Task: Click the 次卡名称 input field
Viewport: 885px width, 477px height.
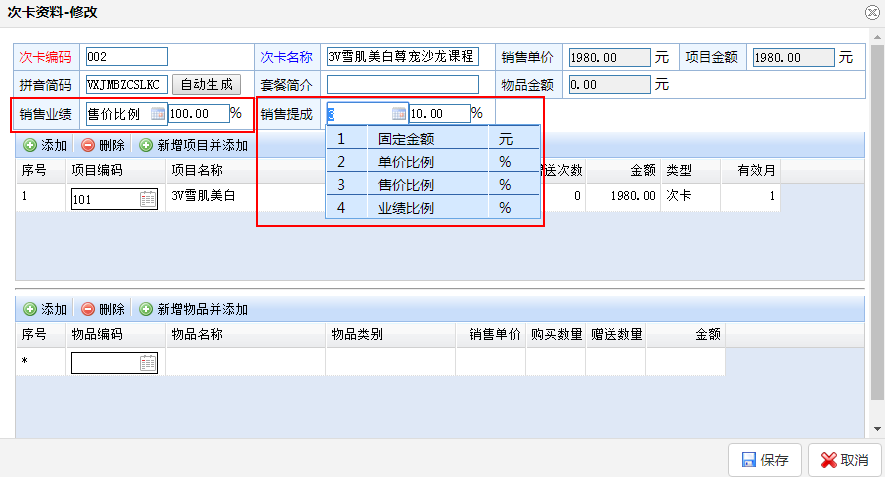Action: [x=402, y=57]
